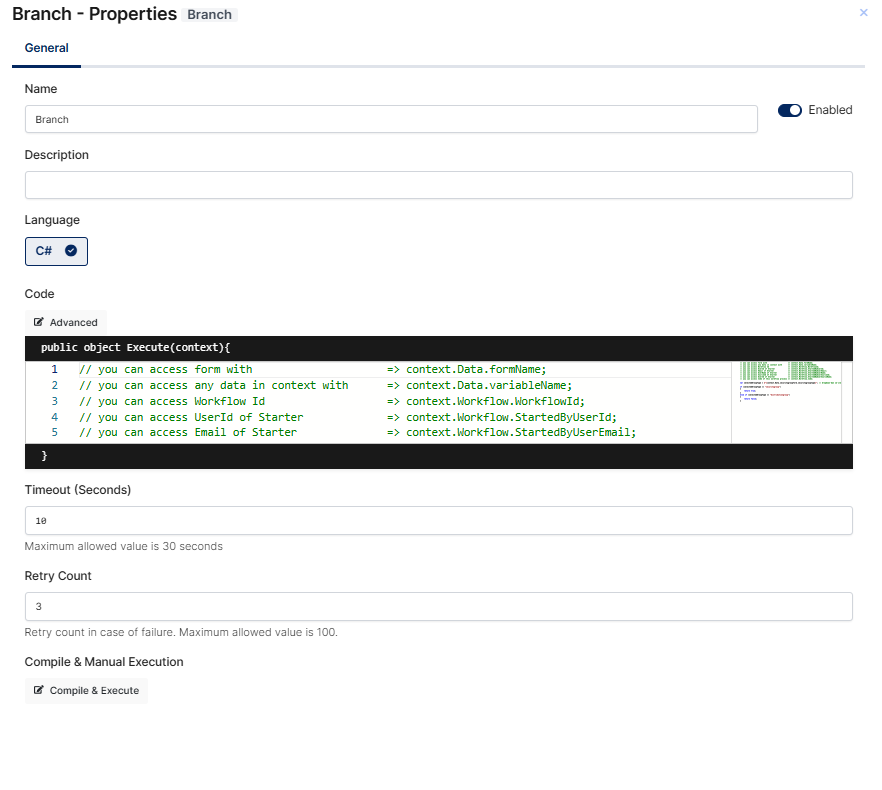Focus the Name input field
The width and height of the screenshot is (882, 790).
click(391, 119)
